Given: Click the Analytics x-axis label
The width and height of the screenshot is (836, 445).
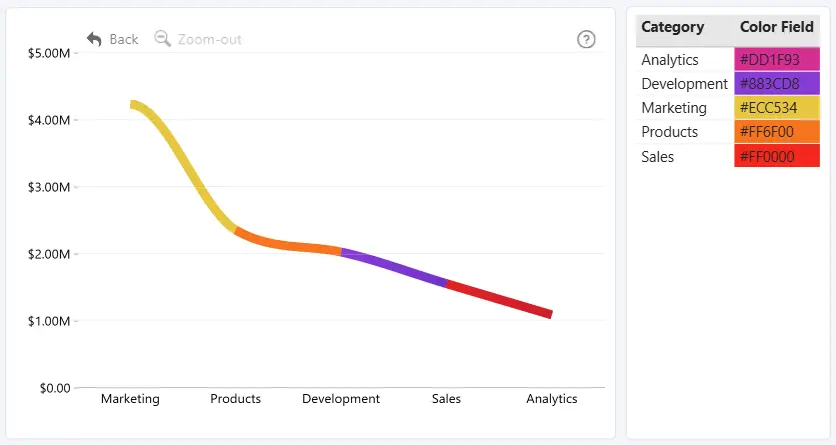Looking at the screenshot, I should point(551,399).
